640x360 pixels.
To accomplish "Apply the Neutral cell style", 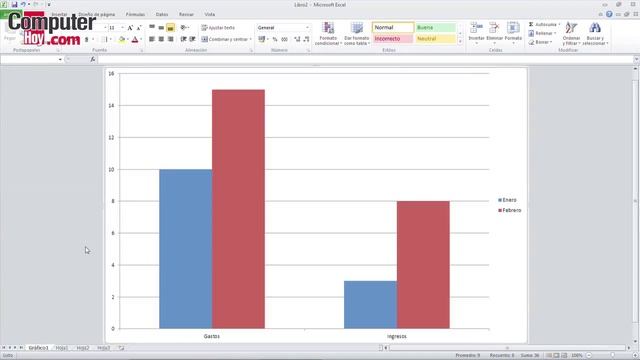I will pos(436,39).
